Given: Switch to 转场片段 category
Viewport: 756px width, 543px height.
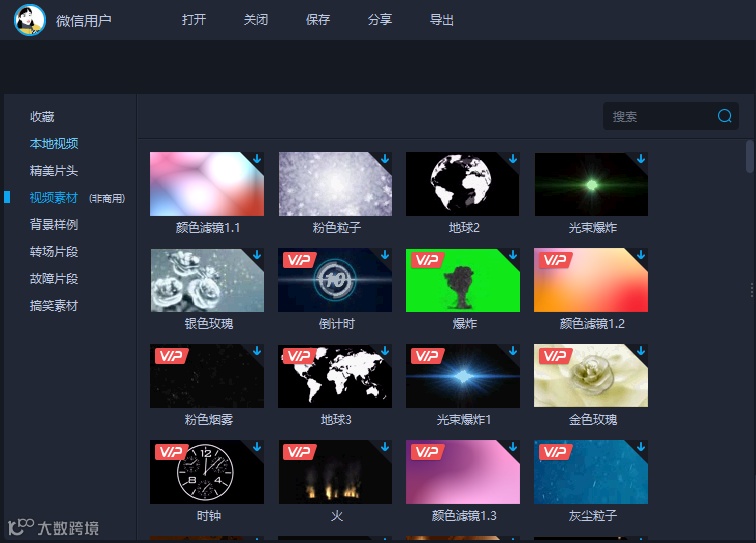Looking at the screenshot, I should tap(54, 251).
